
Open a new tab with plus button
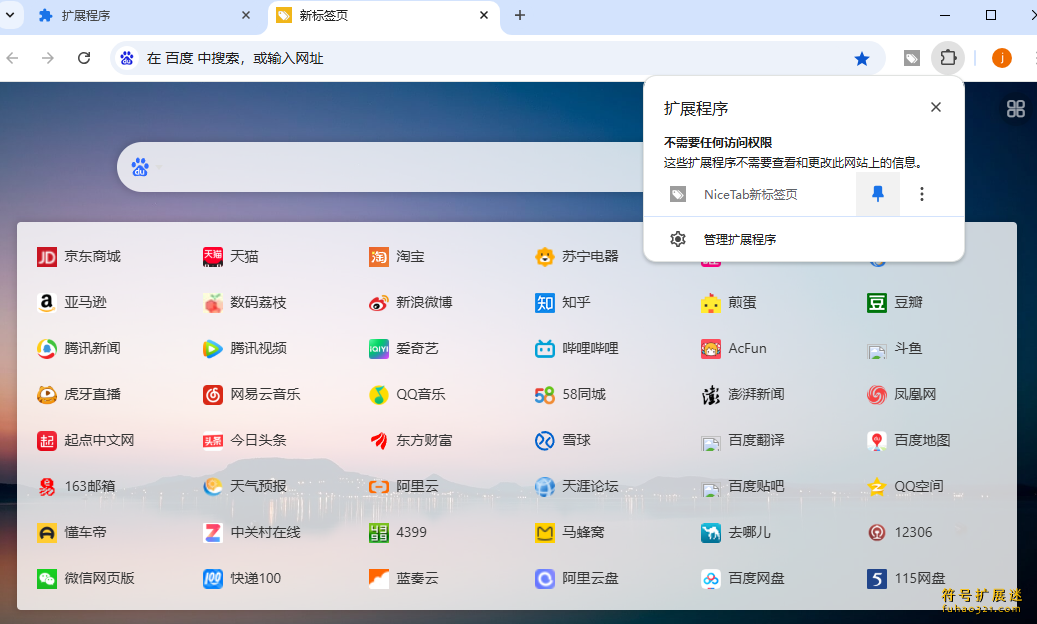pyautogui.click(x=520, y=15)
